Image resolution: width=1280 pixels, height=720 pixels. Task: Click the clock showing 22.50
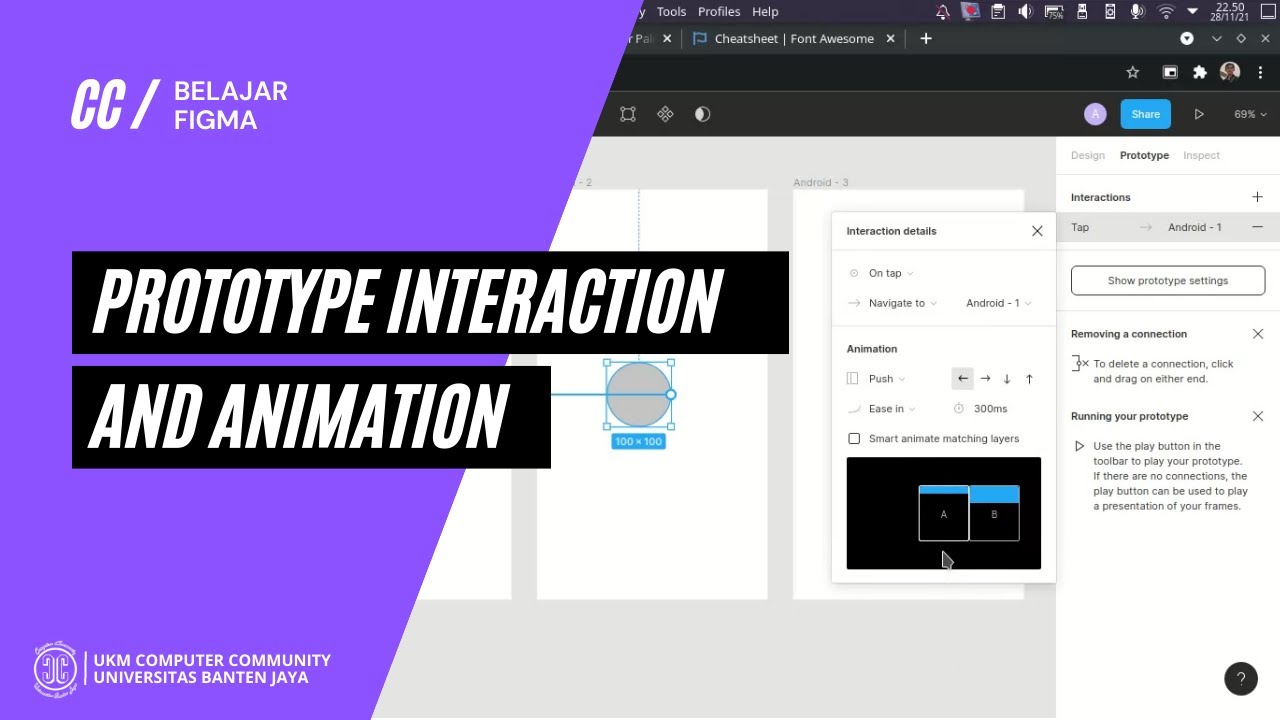[1230, 11]
